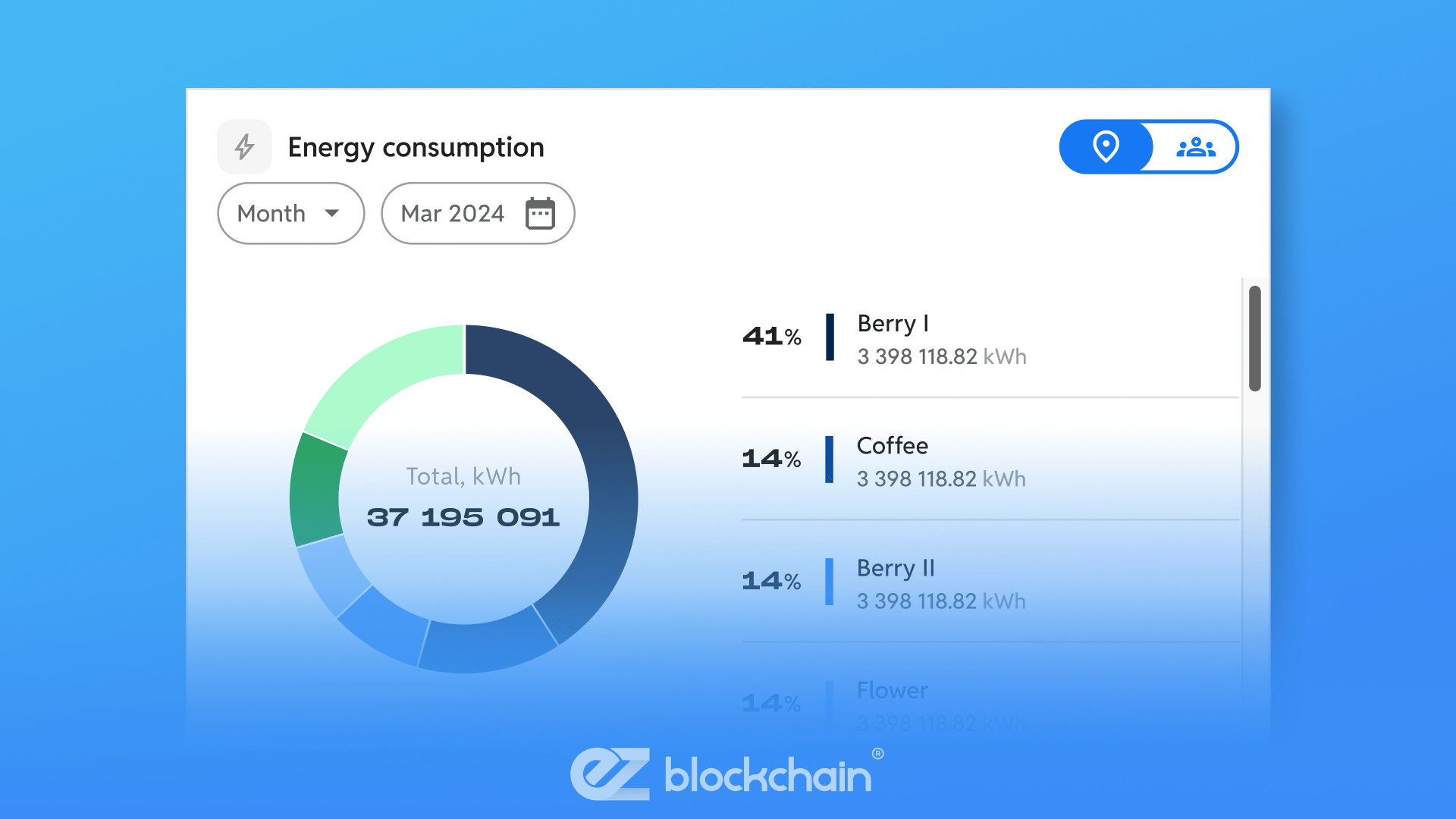Viewport: 1456px width, 819px height.
Task: Click the Month dropdown chevron arrow
Action: [334, 214]
